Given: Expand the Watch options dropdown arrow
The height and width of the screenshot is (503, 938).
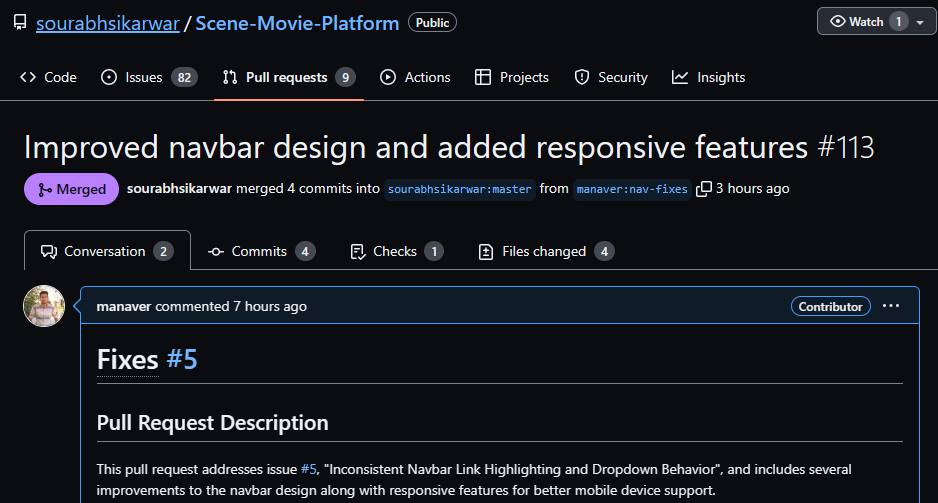Looking at the screenshot, I should point(920,23).
